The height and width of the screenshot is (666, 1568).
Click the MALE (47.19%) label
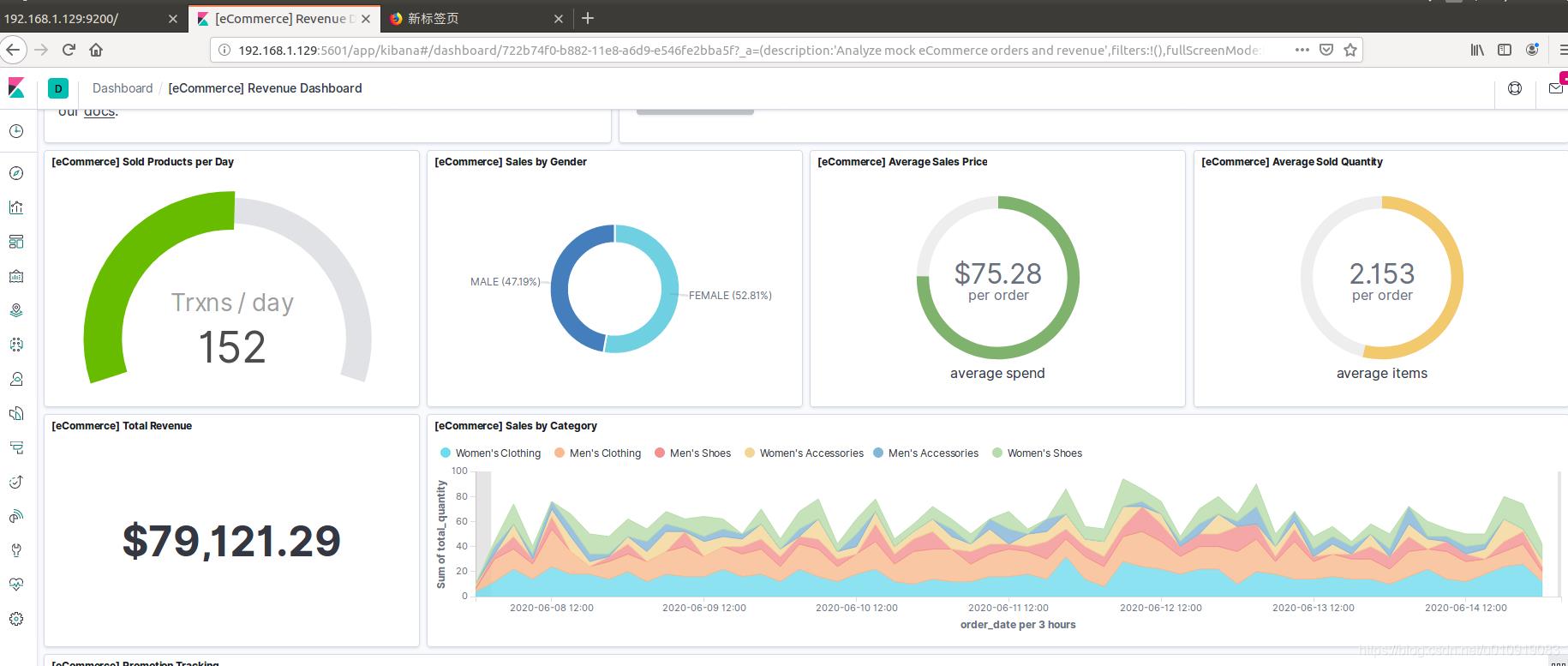[x=506, y=281]
